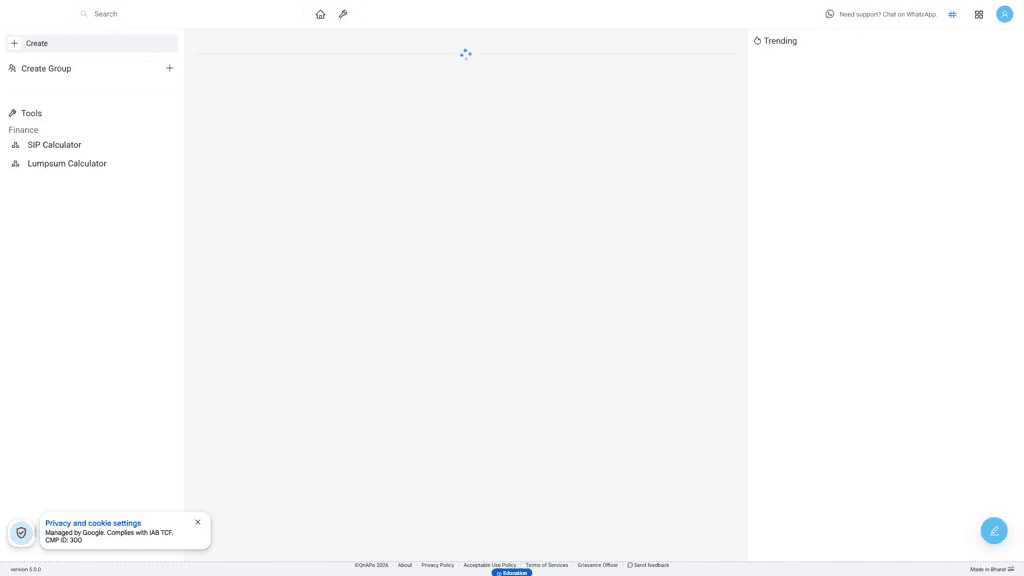
Task: Click the blue Education badge at bottom
Action: pyautogui.click(x=512, y=573)
